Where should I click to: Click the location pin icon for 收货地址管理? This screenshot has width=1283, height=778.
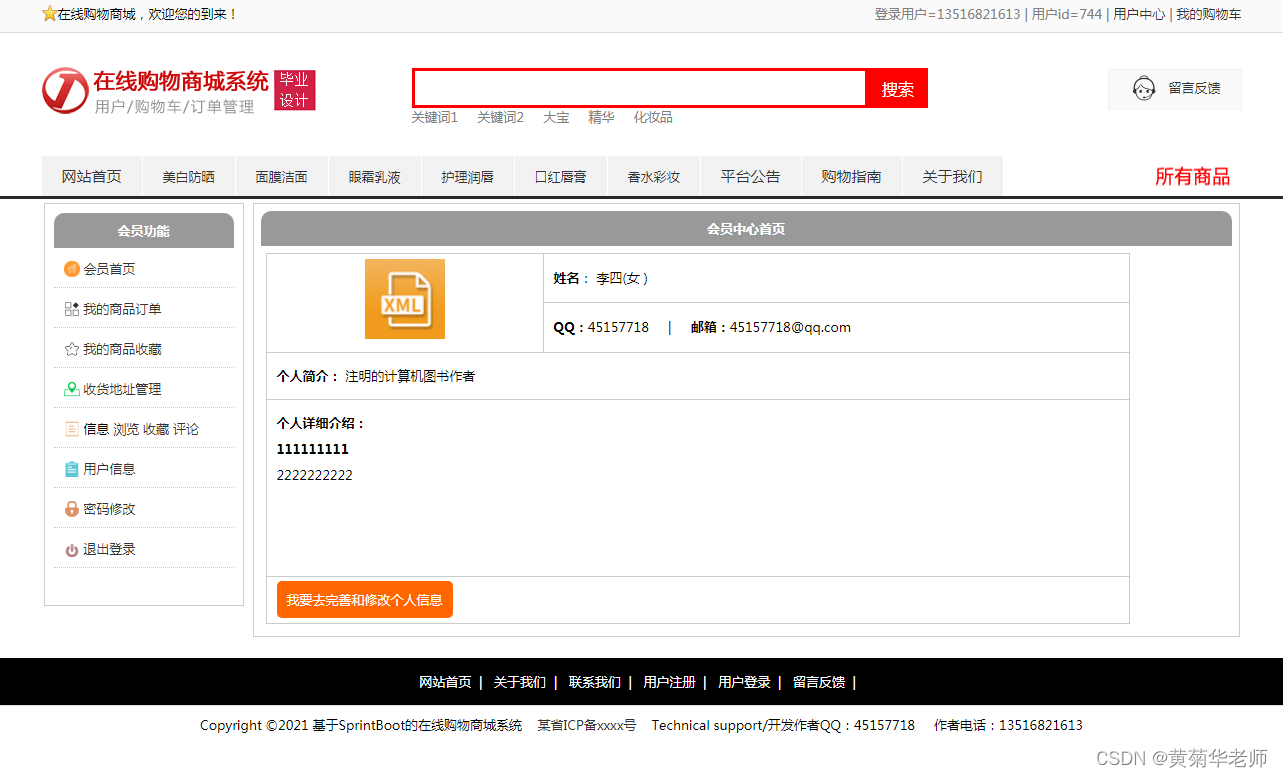(x=71, y=389)
